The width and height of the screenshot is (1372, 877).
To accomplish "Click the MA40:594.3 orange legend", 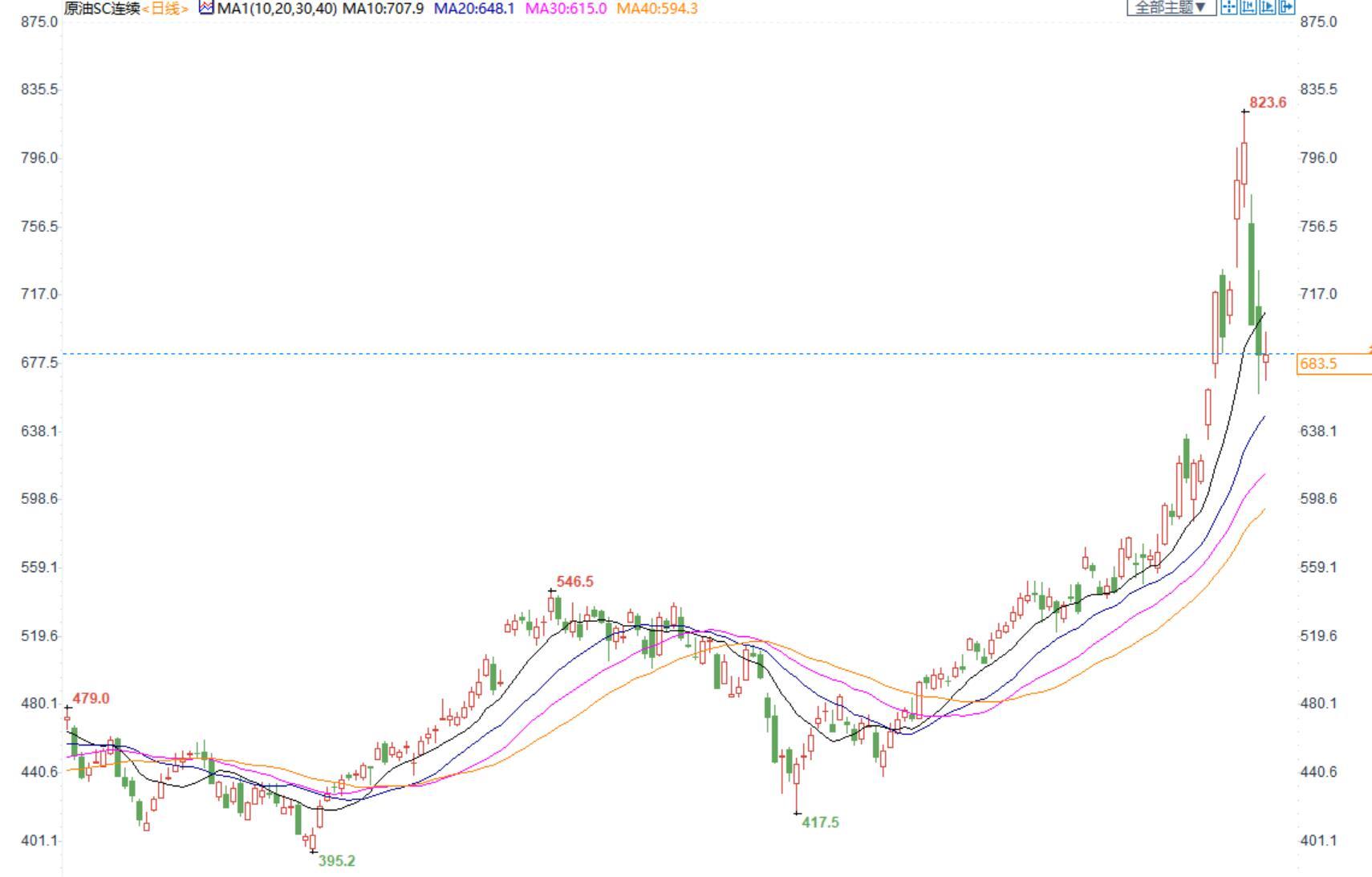I will (657, 9).
